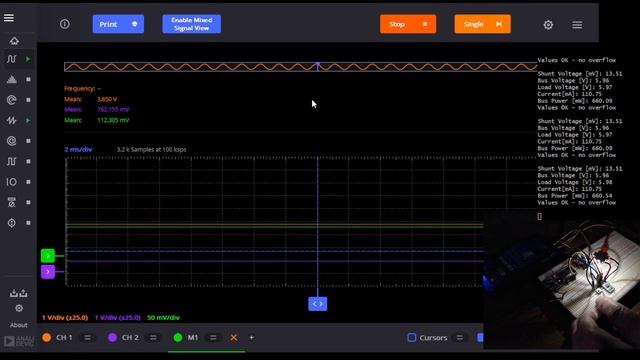Image resolution: width=640 pixels, height=360 pixels.
Task: Click the green '50 mV/div' scale label
Action: [163, 318]
